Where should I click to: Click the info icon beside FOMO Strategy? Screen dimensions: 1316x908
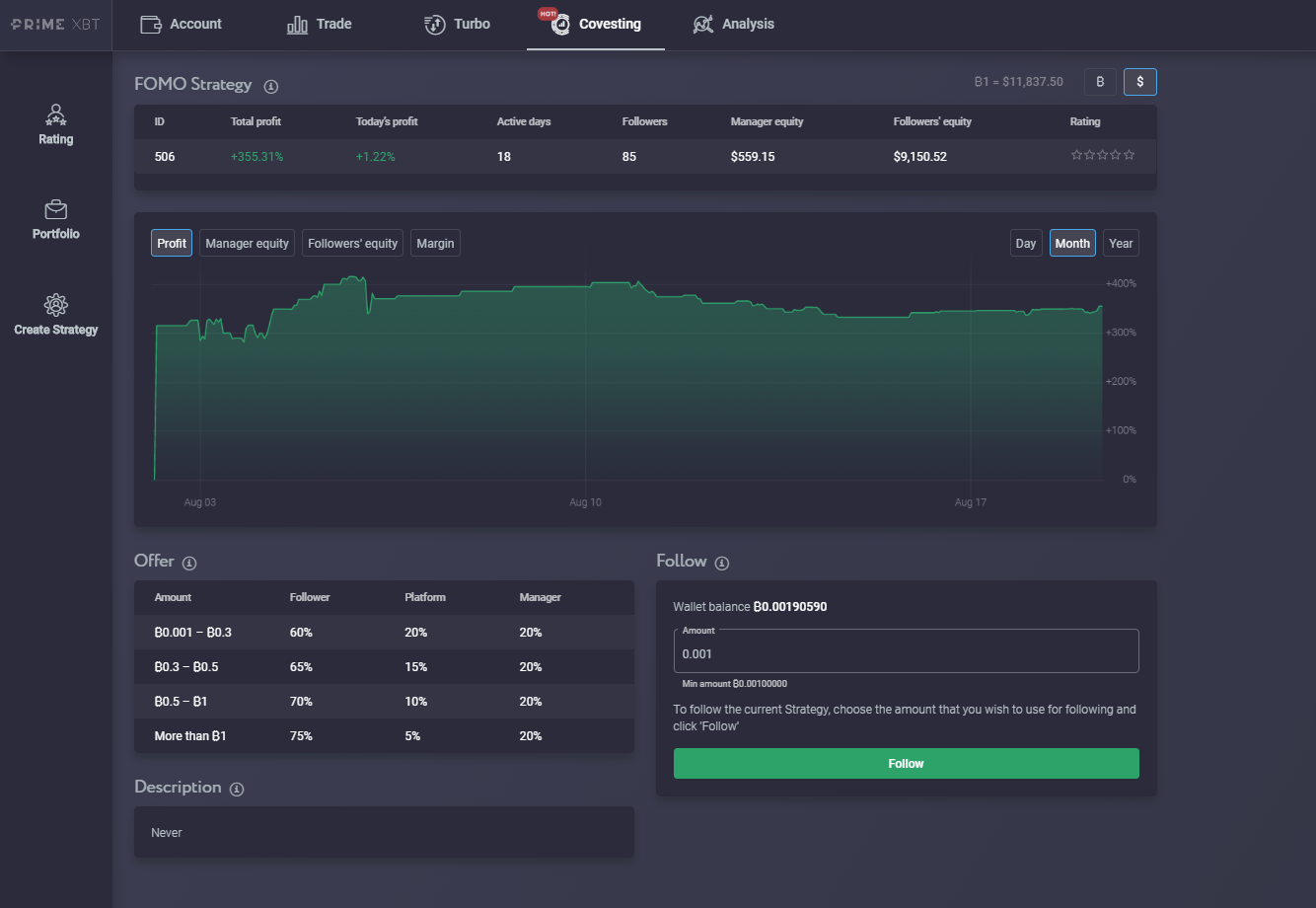coord(271,87)
